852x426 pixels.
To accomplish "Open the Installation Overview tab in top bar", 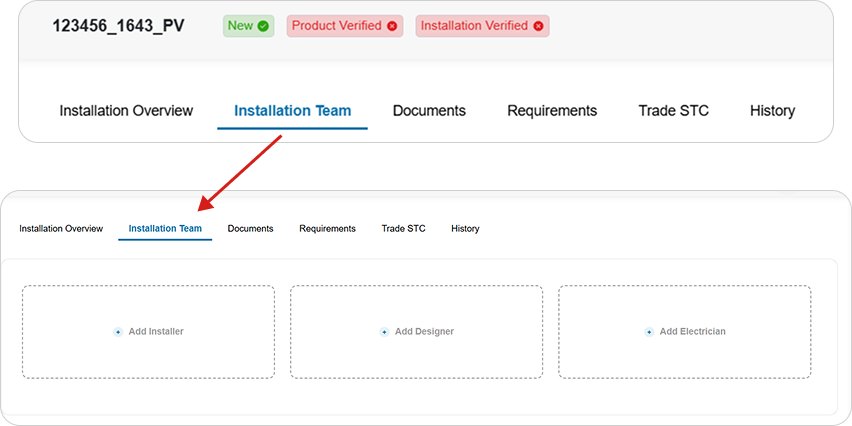I will tap(126, 111).
